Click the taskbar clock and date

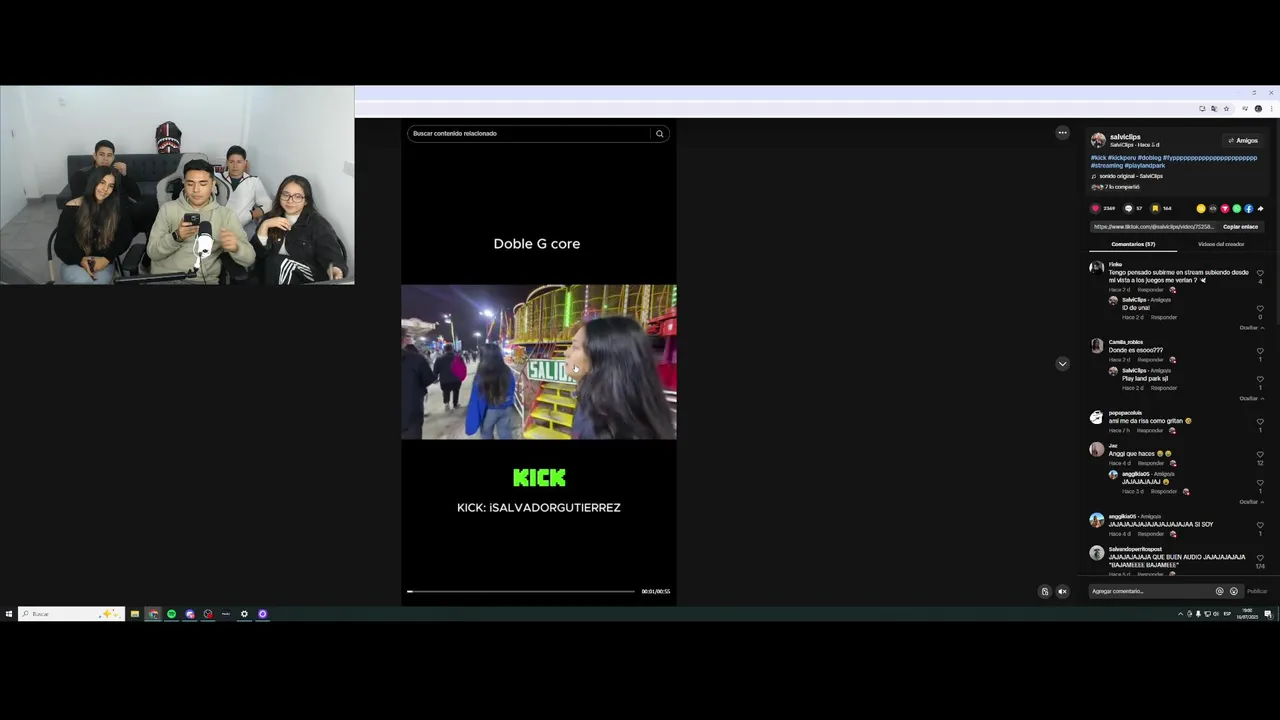tap(1247, 614)
